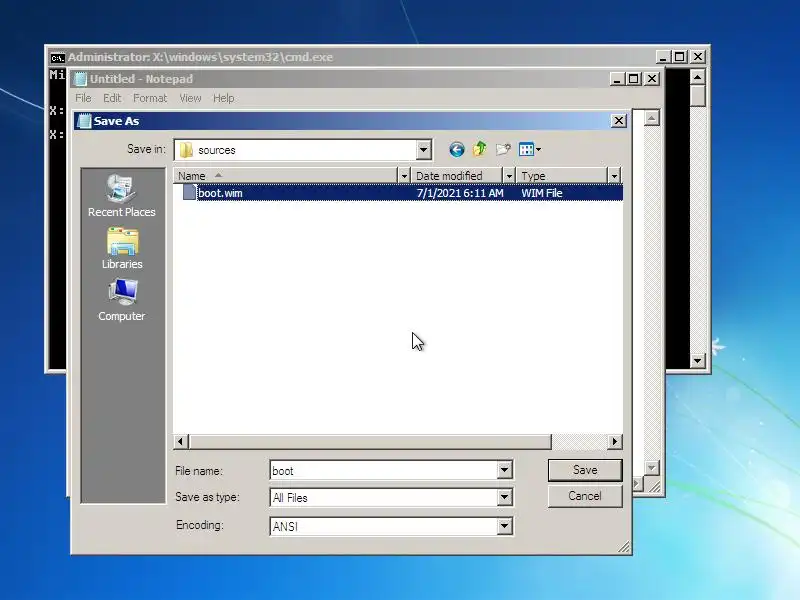Open the Date modified column filter arrow

(x=509, y=176)
